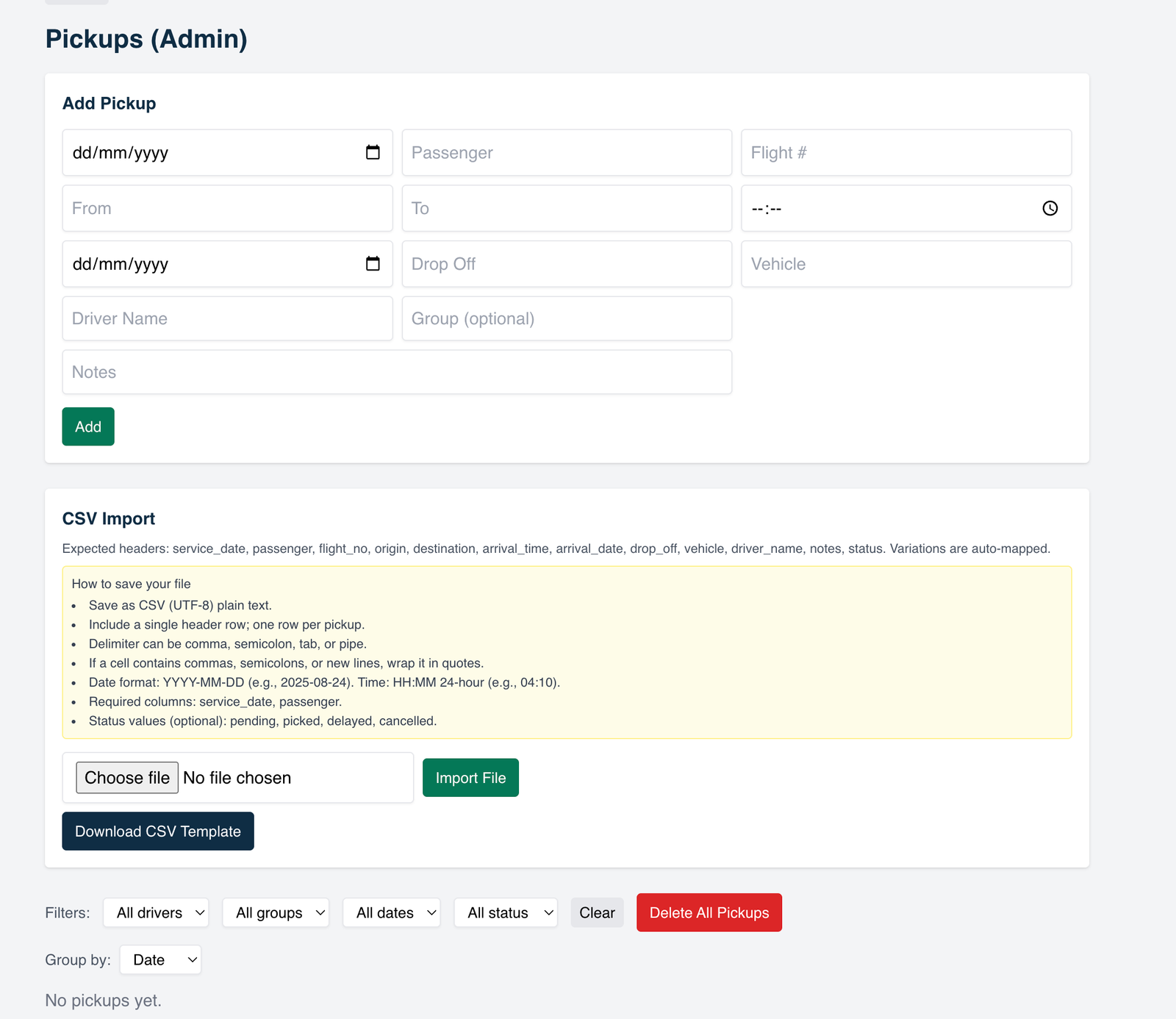The height and width of the screenshot is (1019, 1176).
Task: Open the All groups filter dropdown
Action: [x=276, y=912]
